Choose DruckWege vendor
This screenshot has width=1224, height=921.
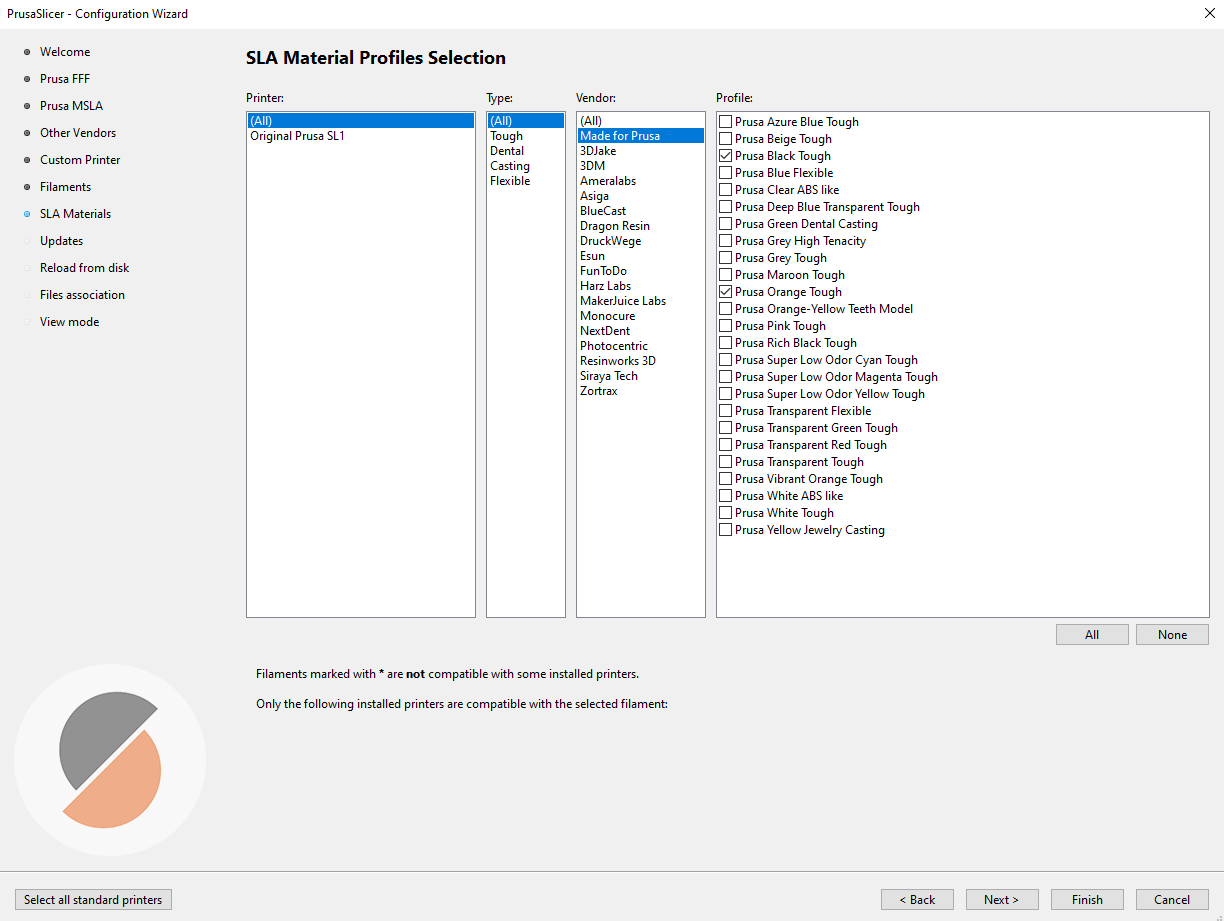pyautogui.click(x=641, y=241)
